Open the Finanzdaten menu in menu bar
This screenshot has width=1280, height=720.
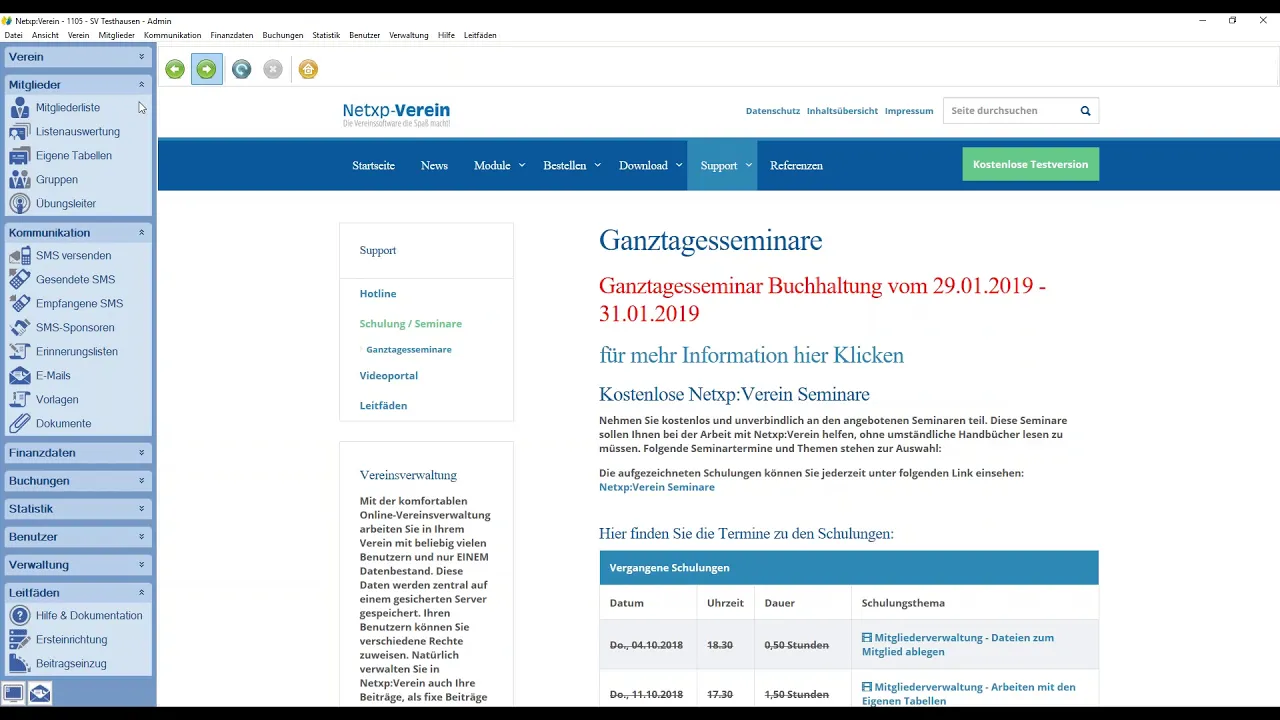pyautogui.click(x=232, y=35)
